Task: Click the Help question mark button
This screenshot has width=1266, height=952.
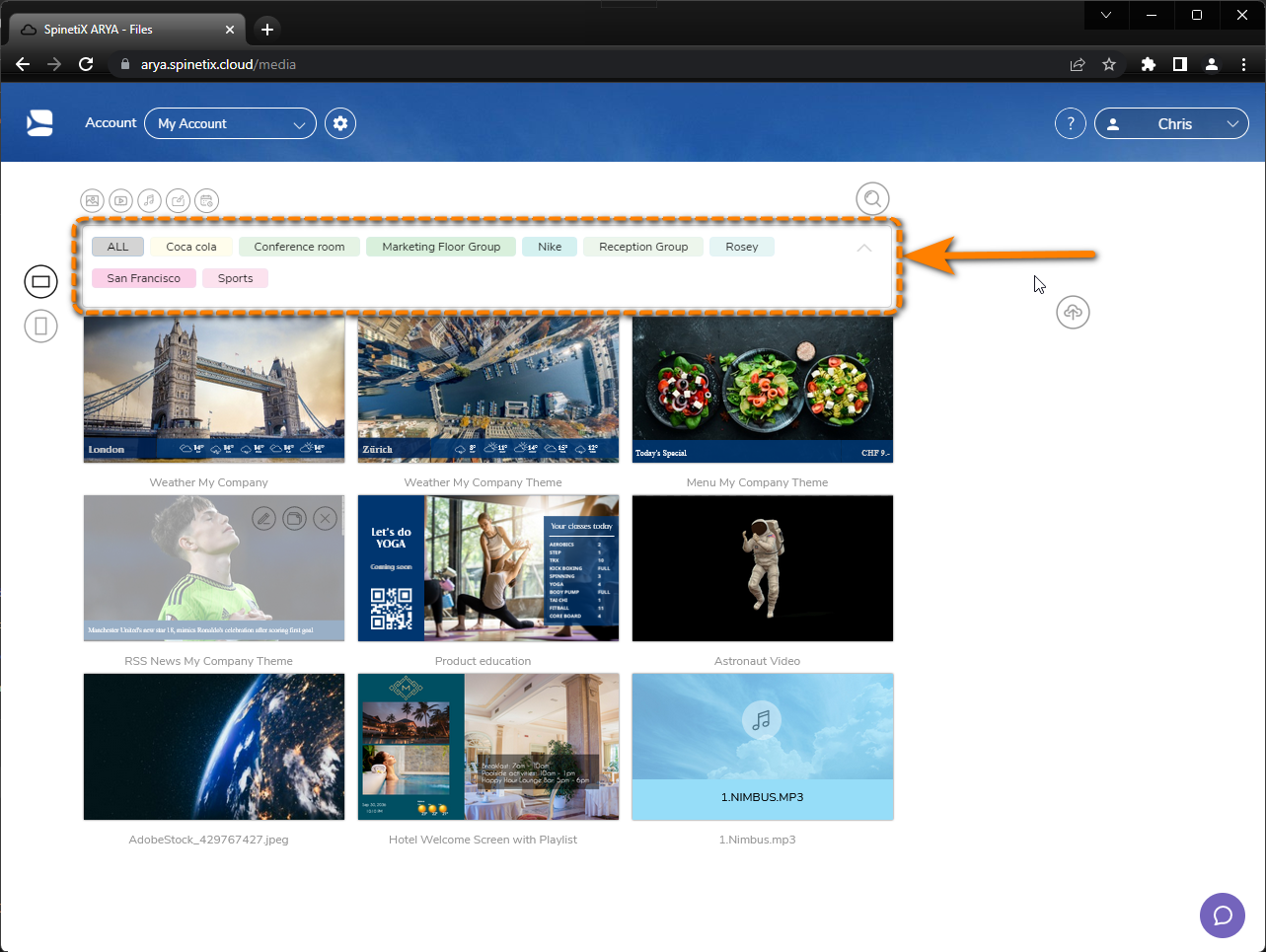Action: (x=1070, y=123)
